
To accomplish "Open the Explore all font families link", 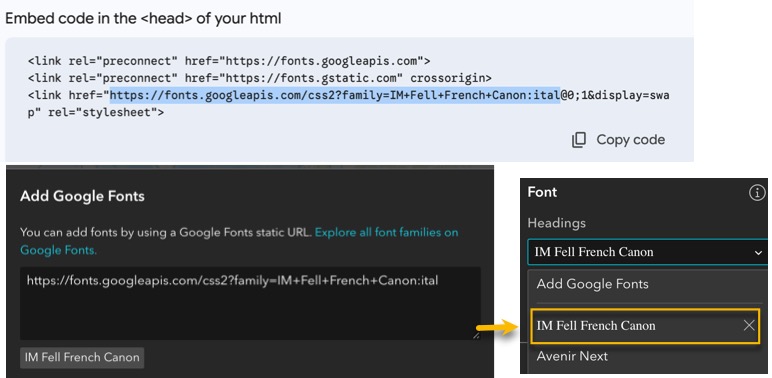I will [x=239, y=241].
